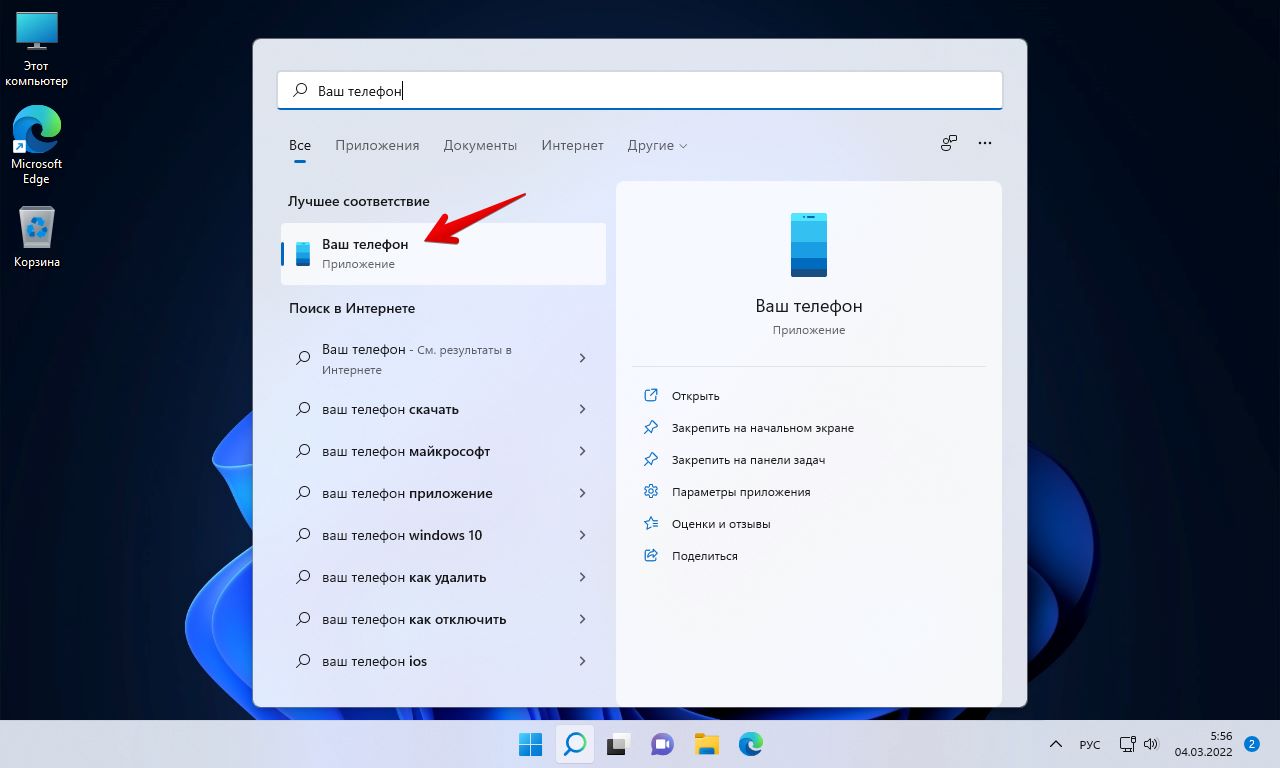Click the volume speaker icon in tray
The width and height of the screenshot is (1280, 768).
[1151, 744]
